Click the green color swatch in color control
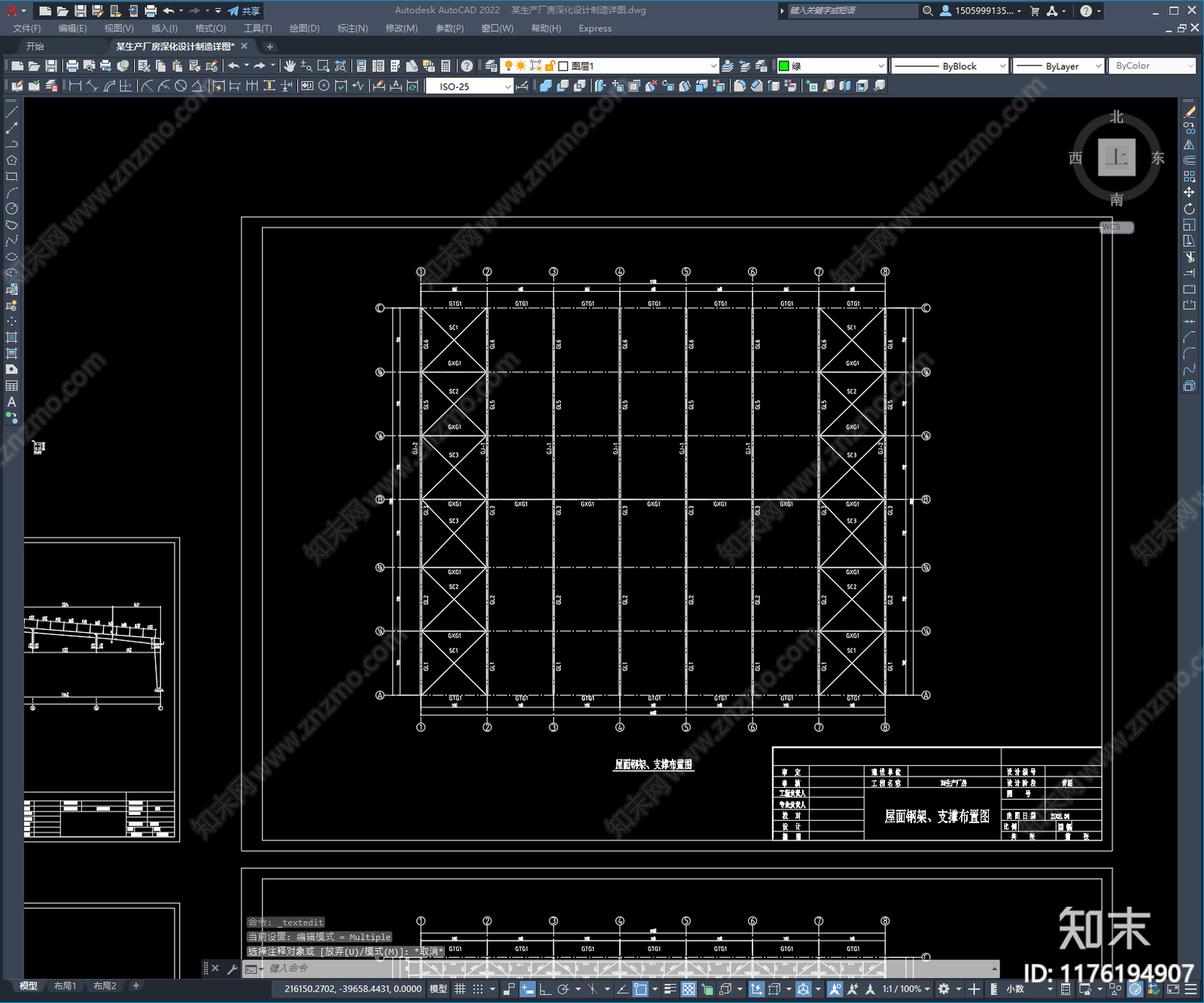 pos(783,66)
